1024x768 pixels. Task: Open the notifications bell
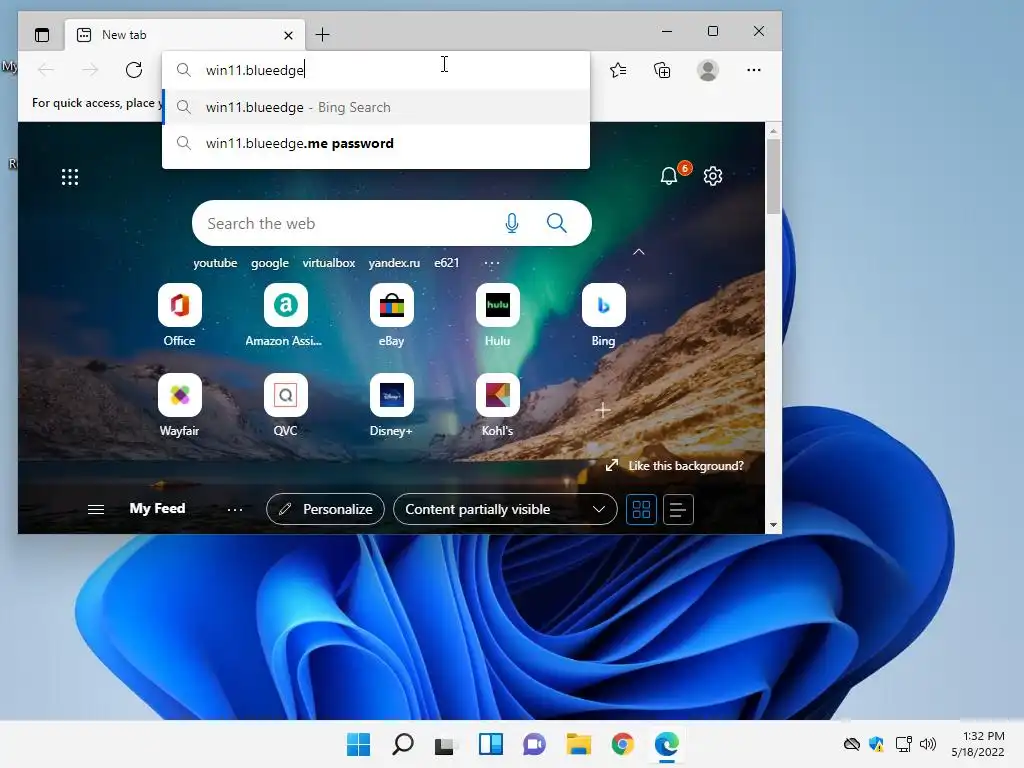(x=669, y=176)
